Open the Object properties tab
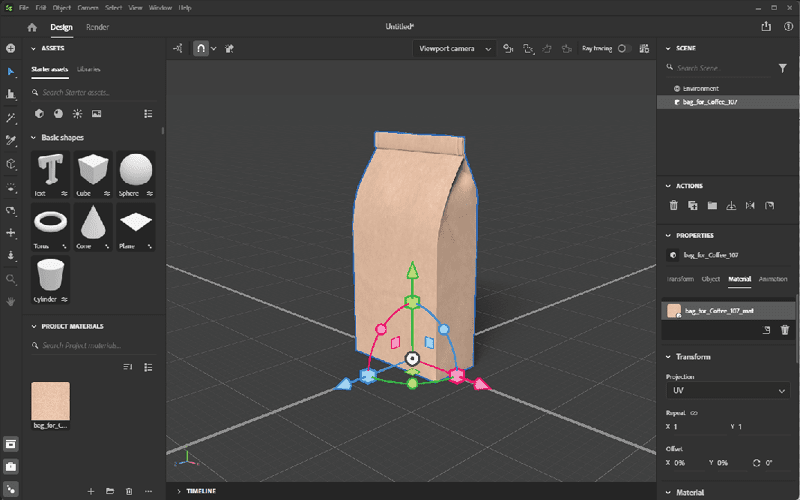 711,279
